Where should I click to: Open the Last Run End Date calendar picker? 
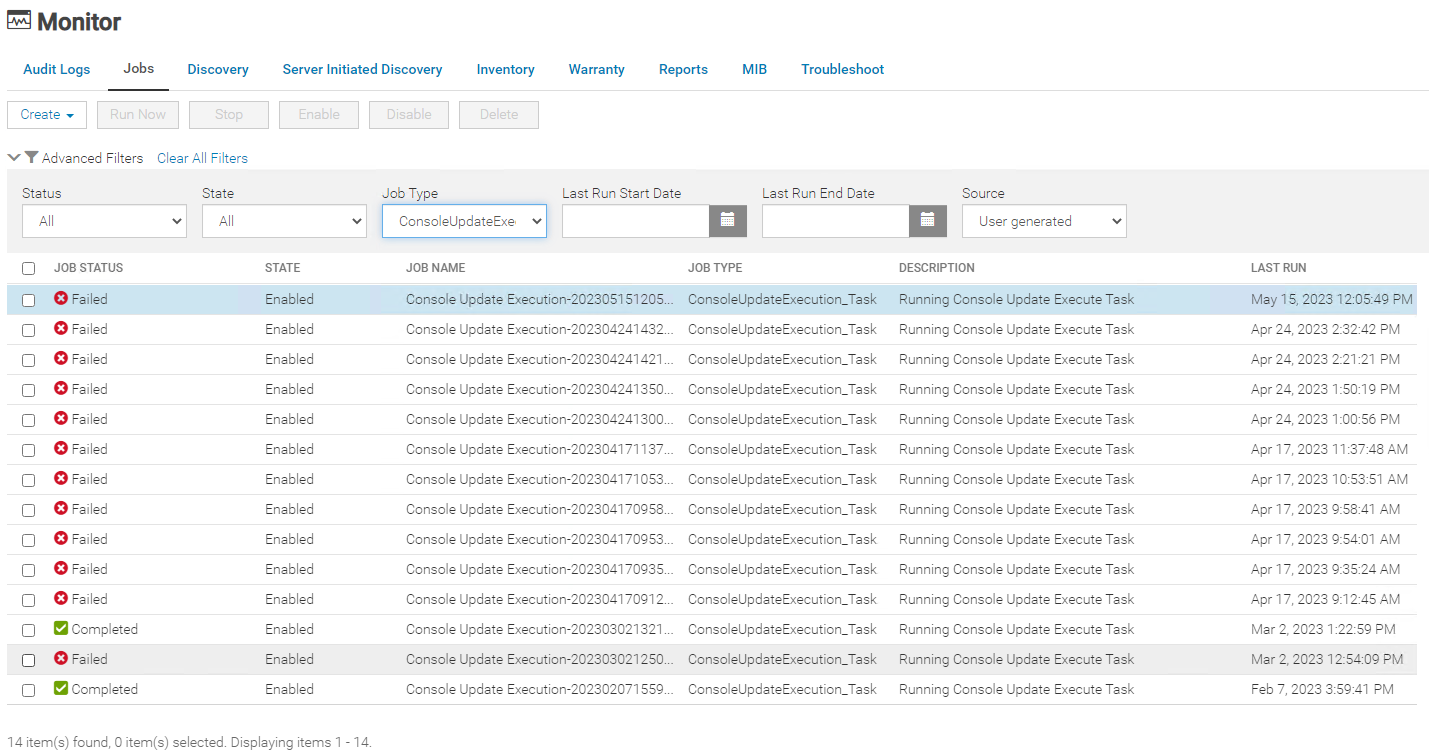(927, 221)
